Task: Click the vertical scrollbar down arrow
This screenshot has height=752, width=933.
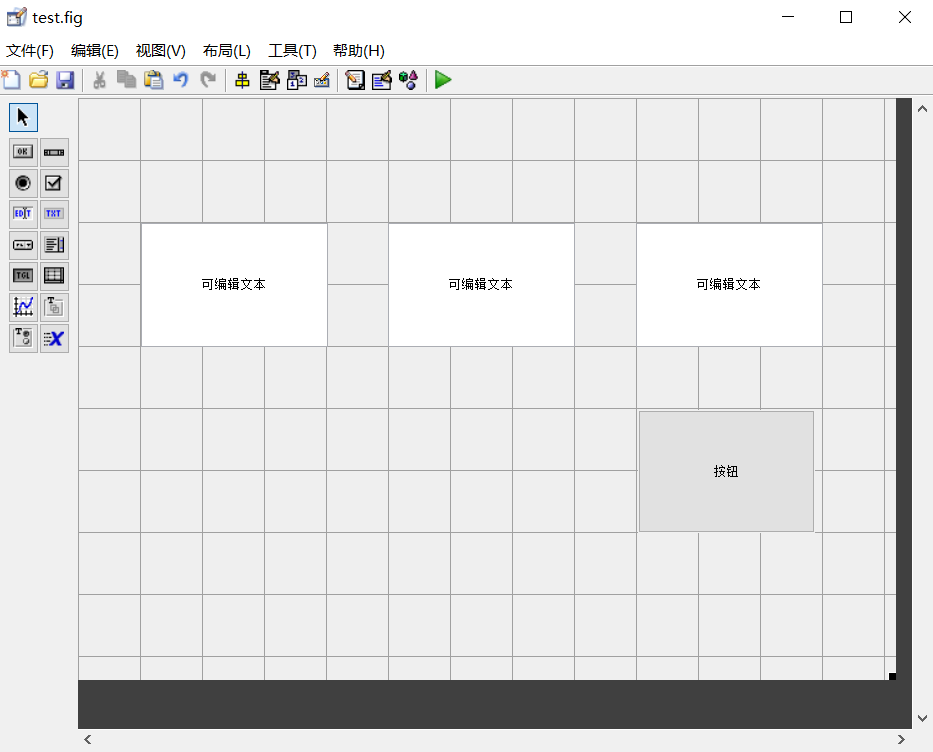Action: click(922, 718)
